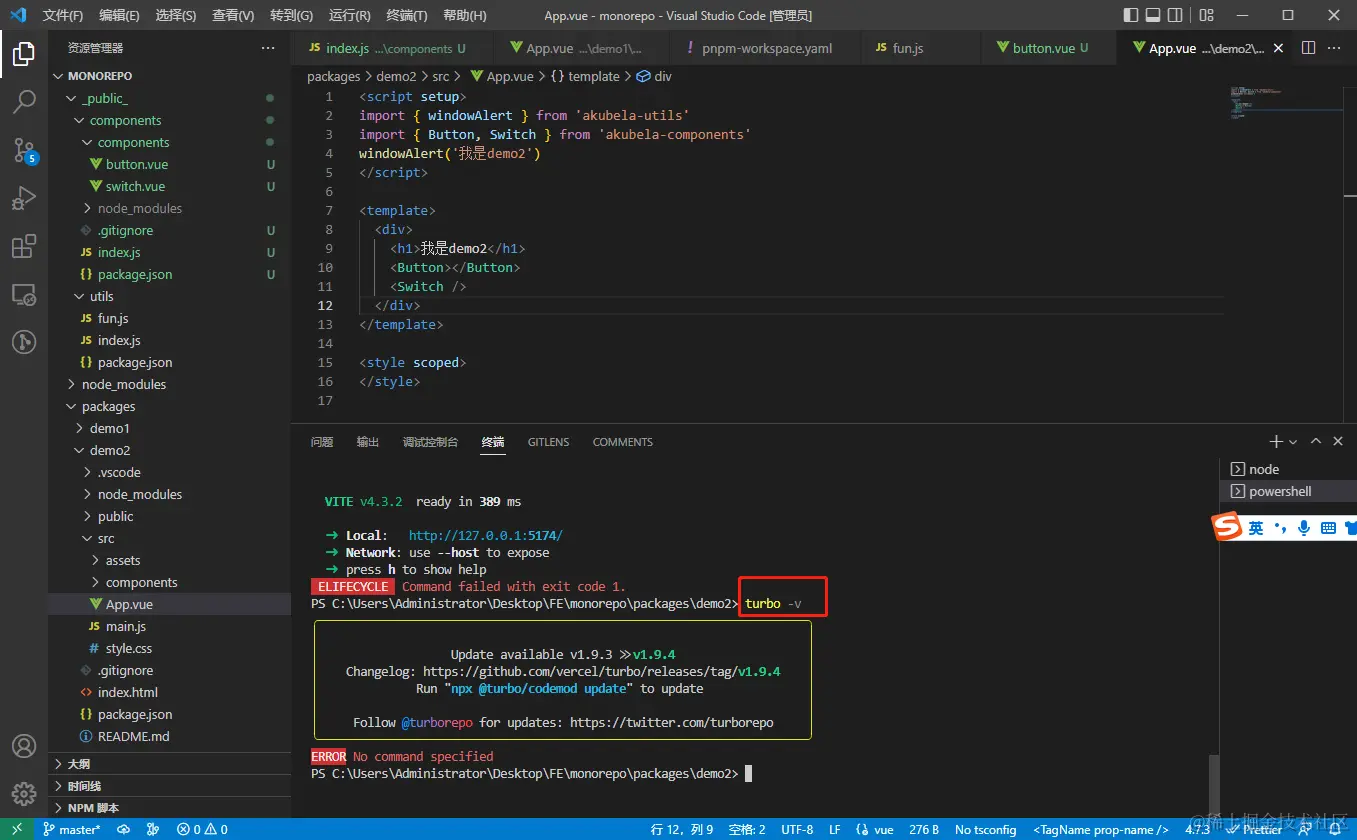
Task: Open the Manage gear icon
Action: pyautogui.click(x=24, y=794)
